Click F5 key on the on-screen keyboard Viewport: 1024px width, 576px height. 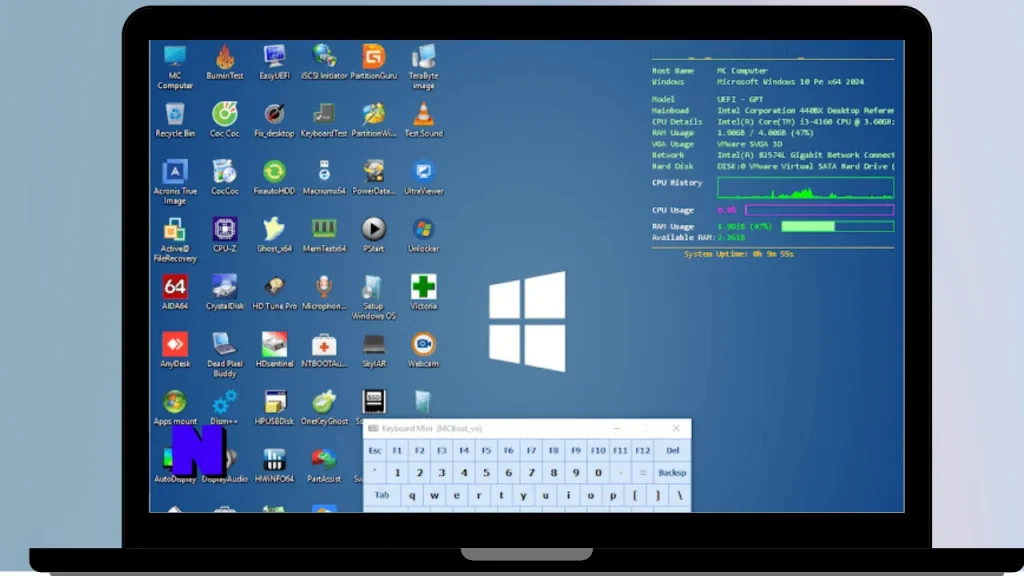(486, 451)
